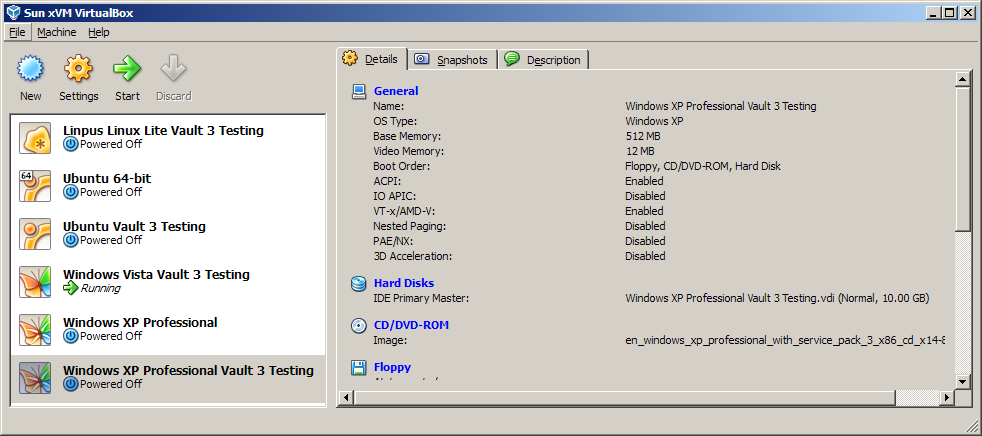Open the General settings link
982x436 pixels.
[x=396, y=91]
